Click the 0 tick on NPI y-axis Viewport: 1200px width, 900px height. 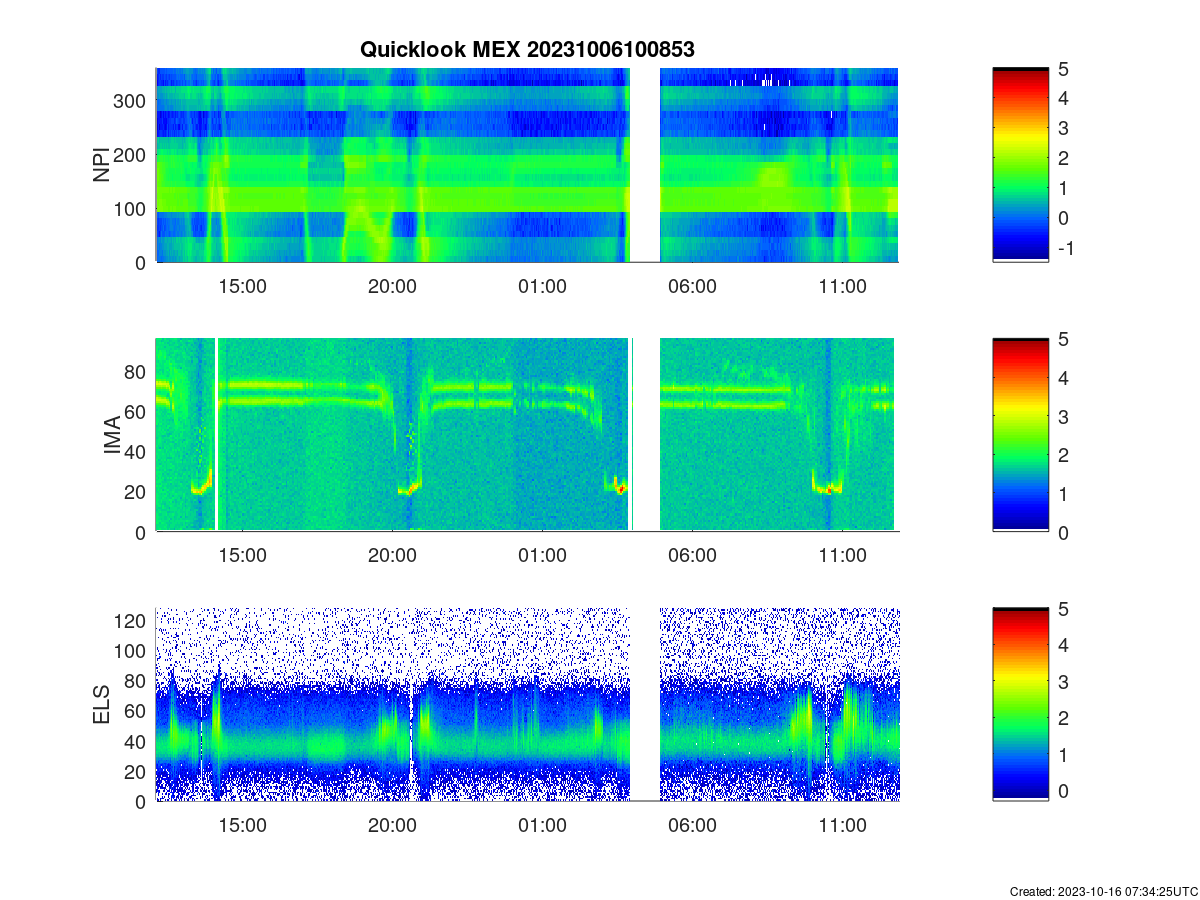(x=142, y=262)
